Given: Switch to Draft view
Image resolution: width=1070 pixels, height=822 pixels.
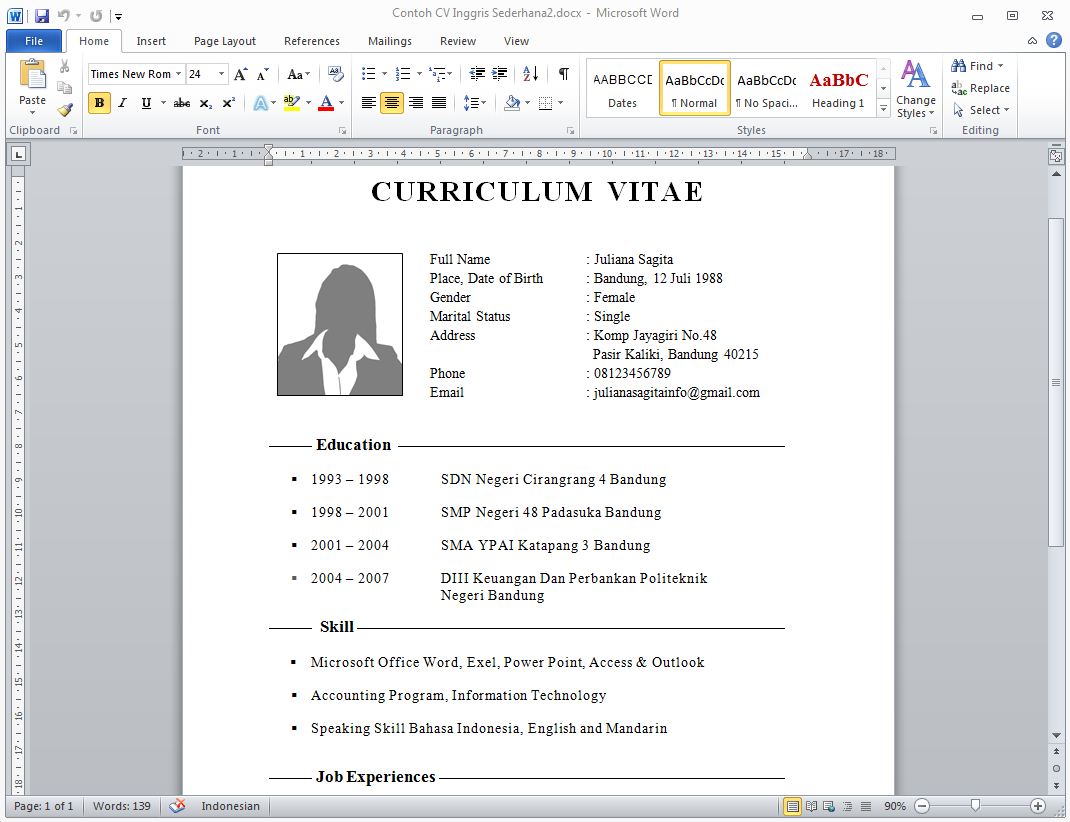Looking at the screenshot, I should click(866, 806).
